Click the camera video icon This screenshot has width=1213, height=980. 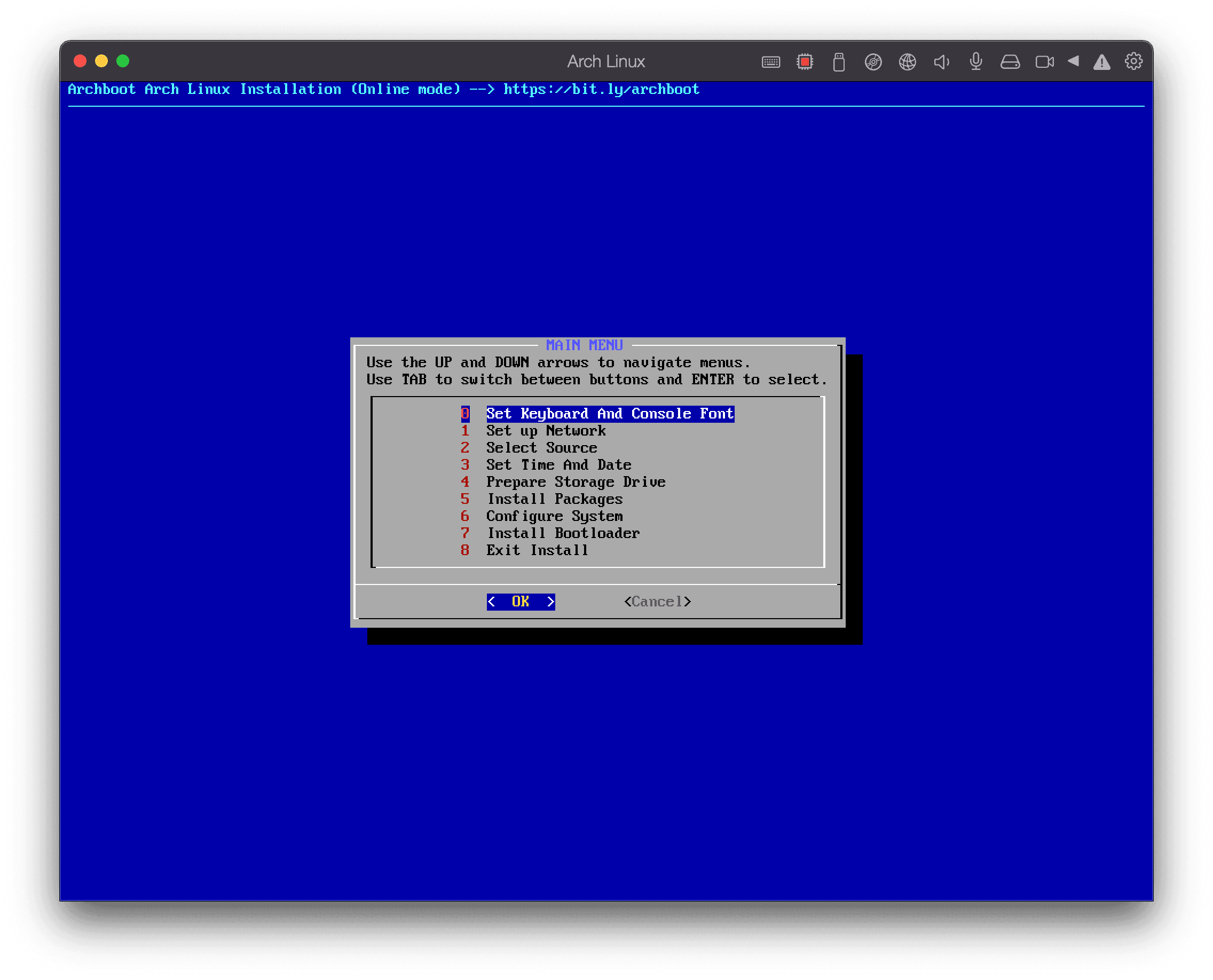tap(1045, 62)
